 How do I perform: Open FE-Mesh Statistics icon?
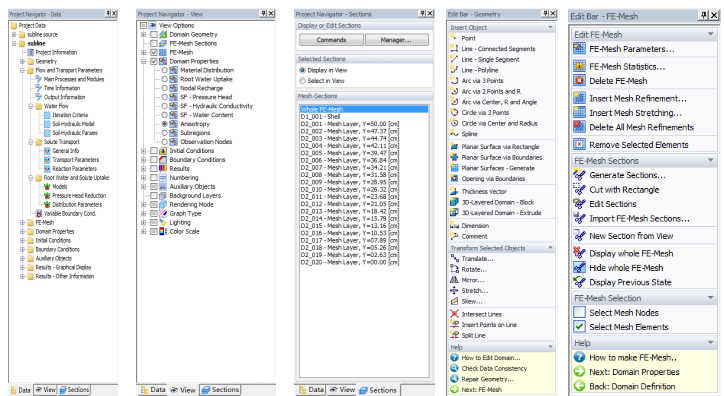tap(579, 66)
